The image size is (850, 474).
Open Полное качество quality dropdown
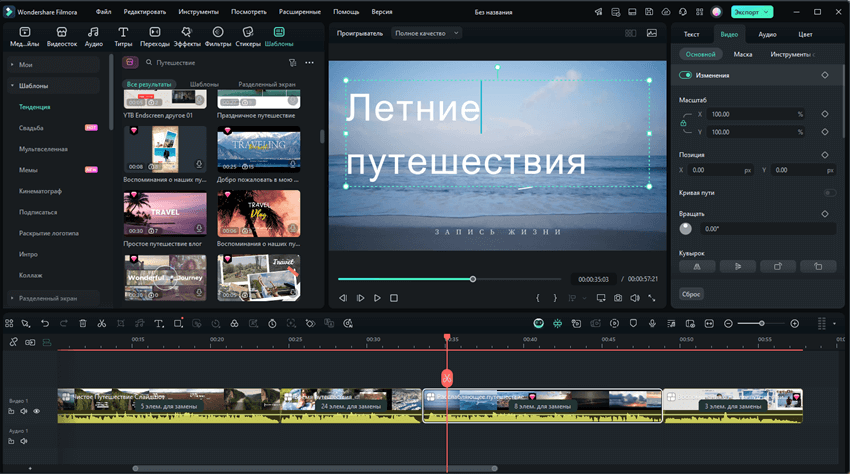pos(427,33)
